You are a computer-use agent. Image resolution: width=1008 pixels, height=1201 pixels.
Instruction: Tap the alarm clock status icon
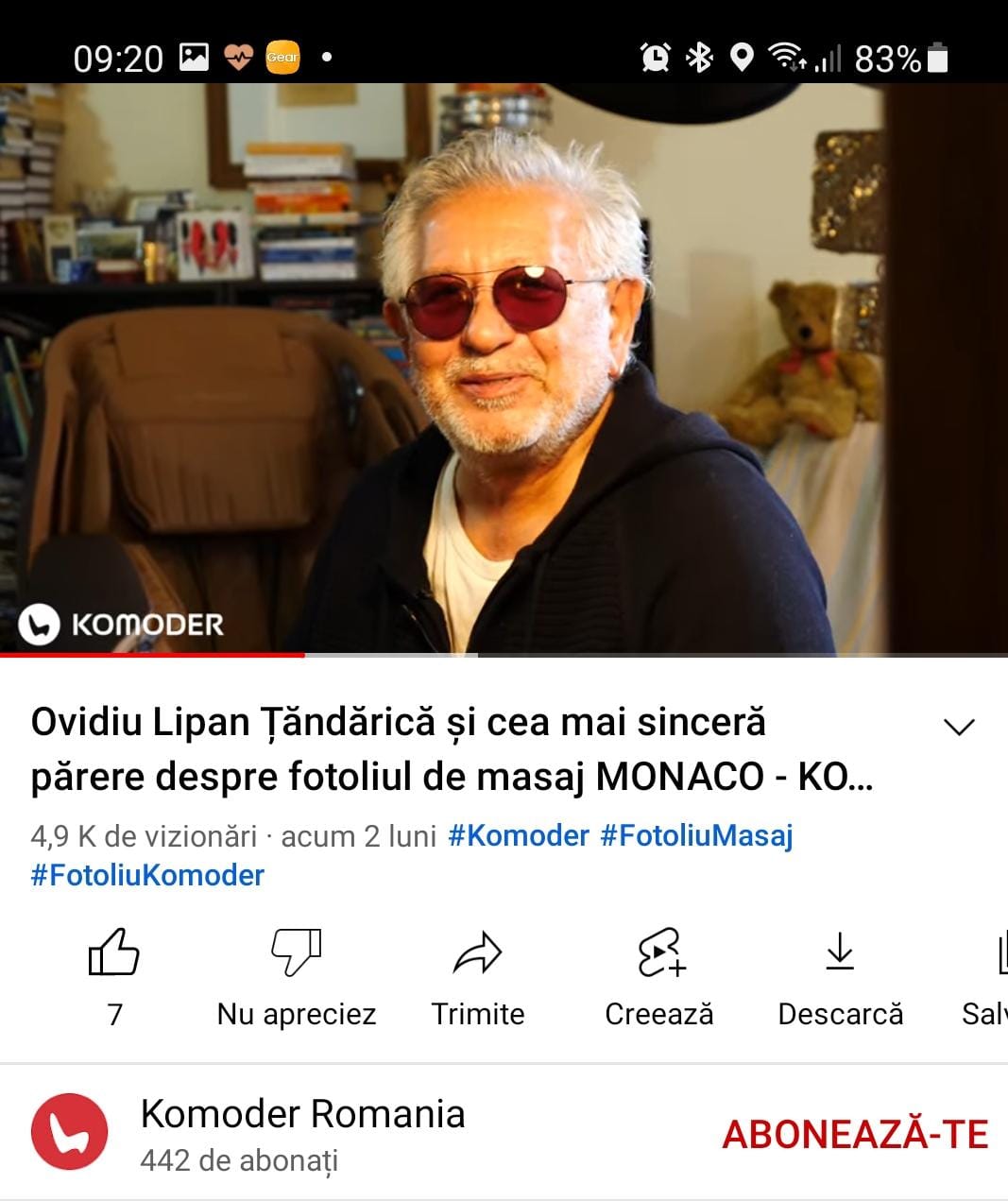(x=655, y=58)
